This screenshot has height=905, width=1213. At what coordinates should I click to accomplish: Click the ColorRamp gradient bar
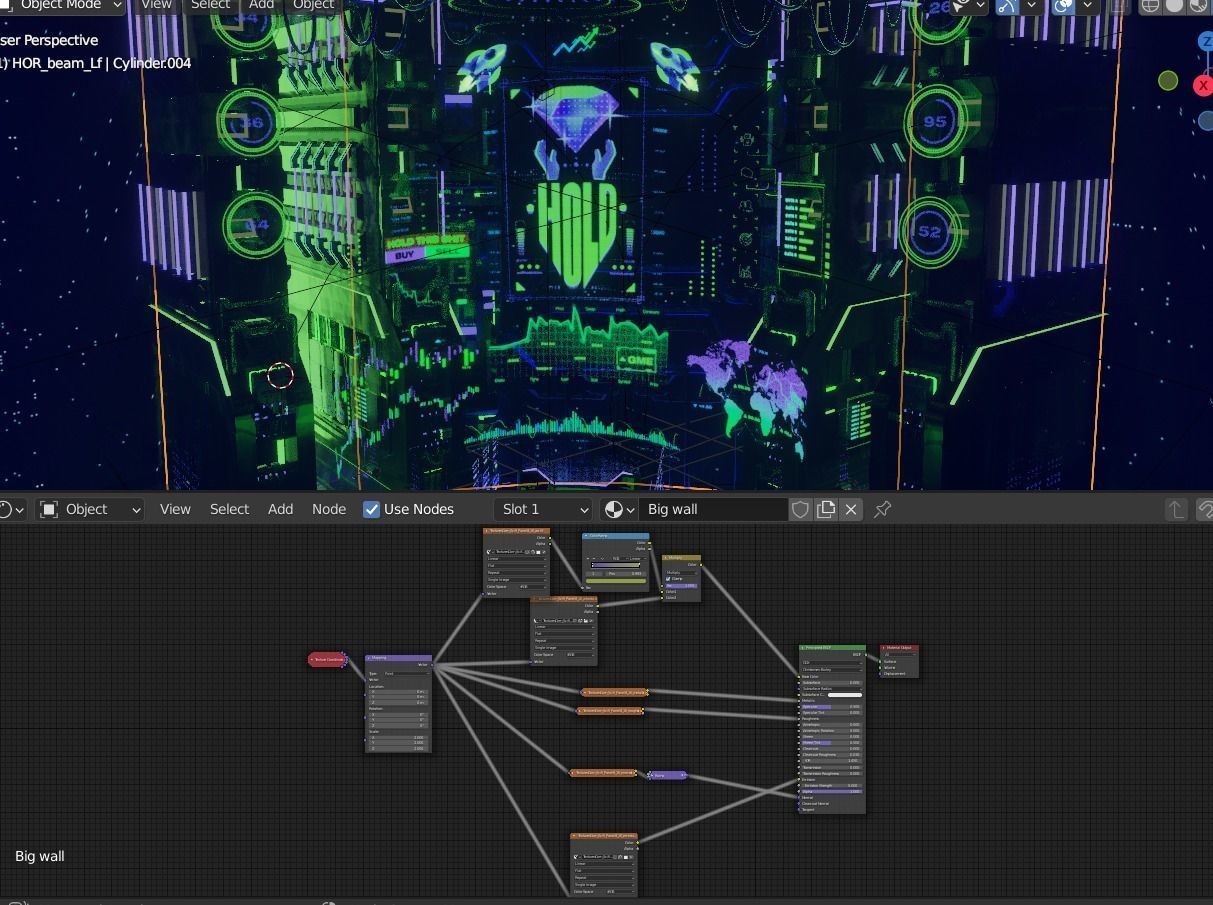point(616,566)
